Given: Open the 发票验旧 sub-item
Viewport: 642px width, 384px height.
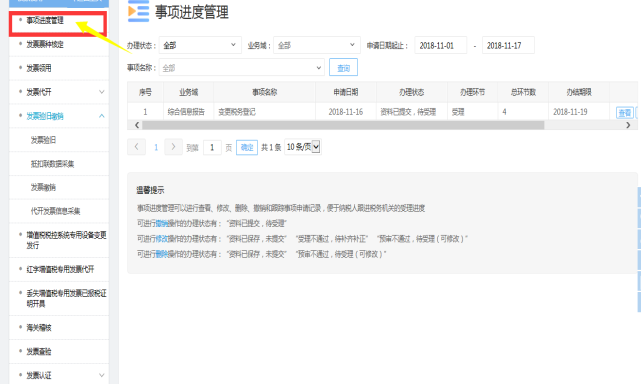Looking at the screenshot, I should [x=43, y=140].
